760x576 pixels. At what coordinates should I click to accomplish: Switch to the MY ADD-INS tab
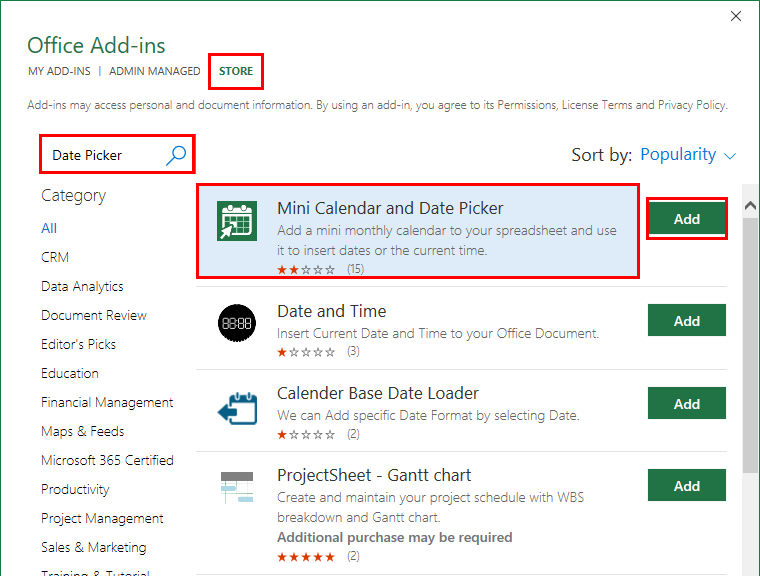tap(59, 71)
